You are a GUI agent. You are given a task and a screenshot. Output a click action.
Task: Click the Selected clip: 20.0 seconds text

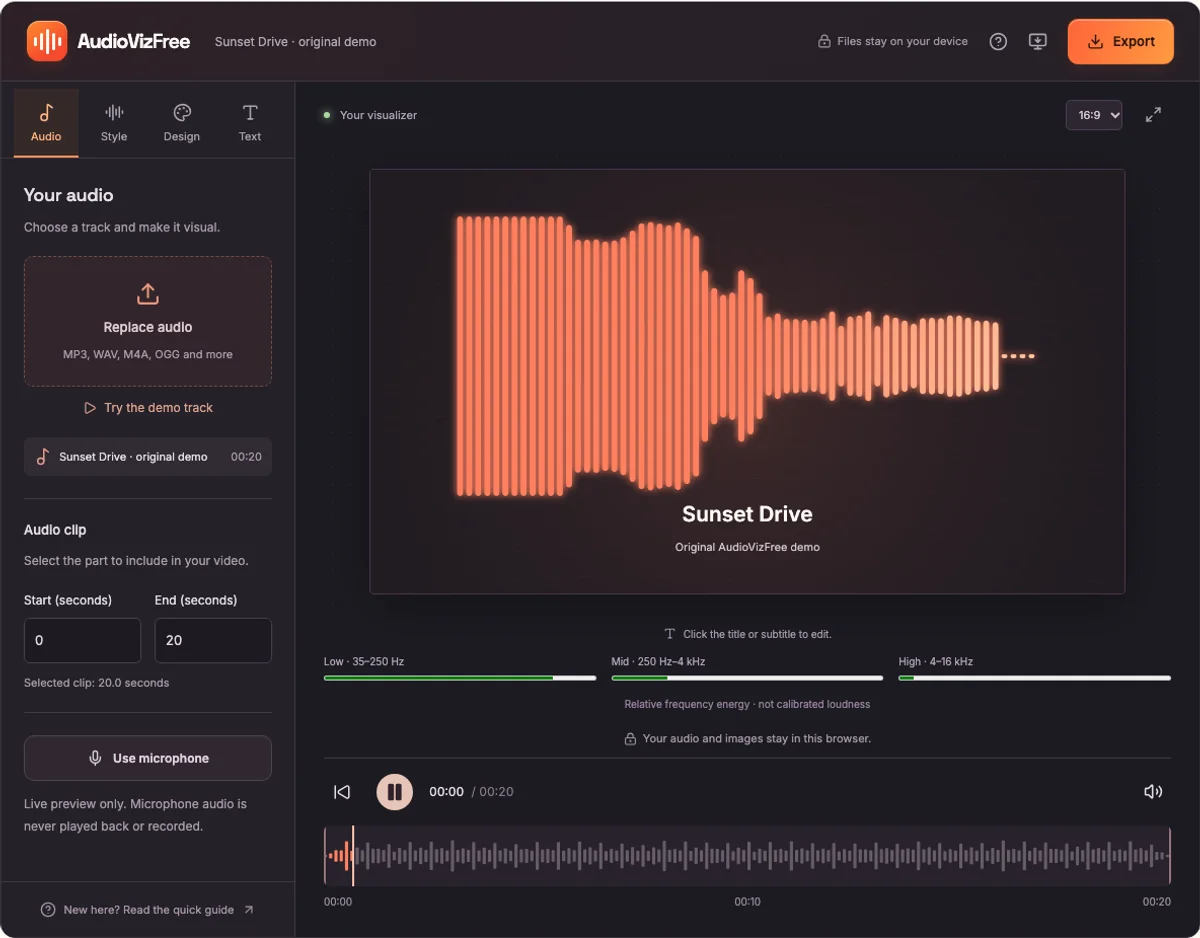[x=97, y=683]
